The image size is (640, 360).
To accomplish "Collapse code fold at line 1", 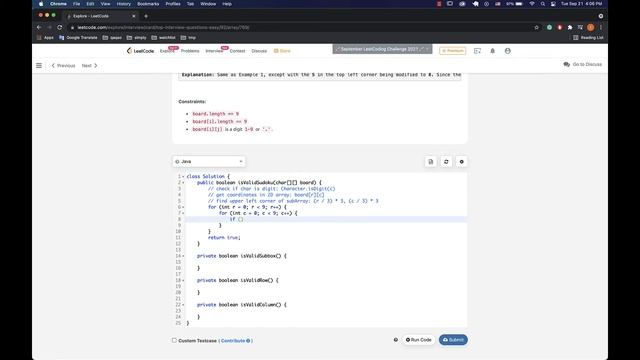I will tap(183, 176).
